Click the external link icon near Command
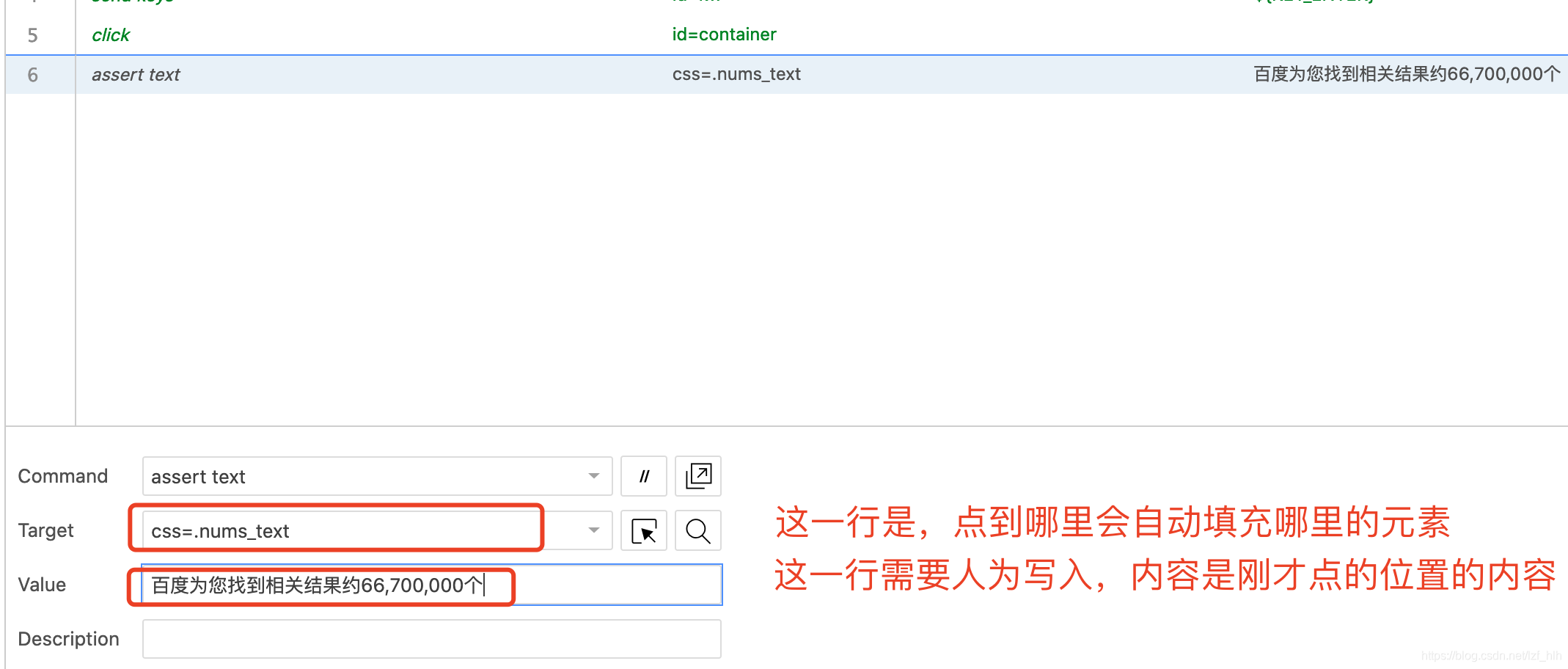The image size is (1568, 669). pyautogui.click(x=697, y=476)
